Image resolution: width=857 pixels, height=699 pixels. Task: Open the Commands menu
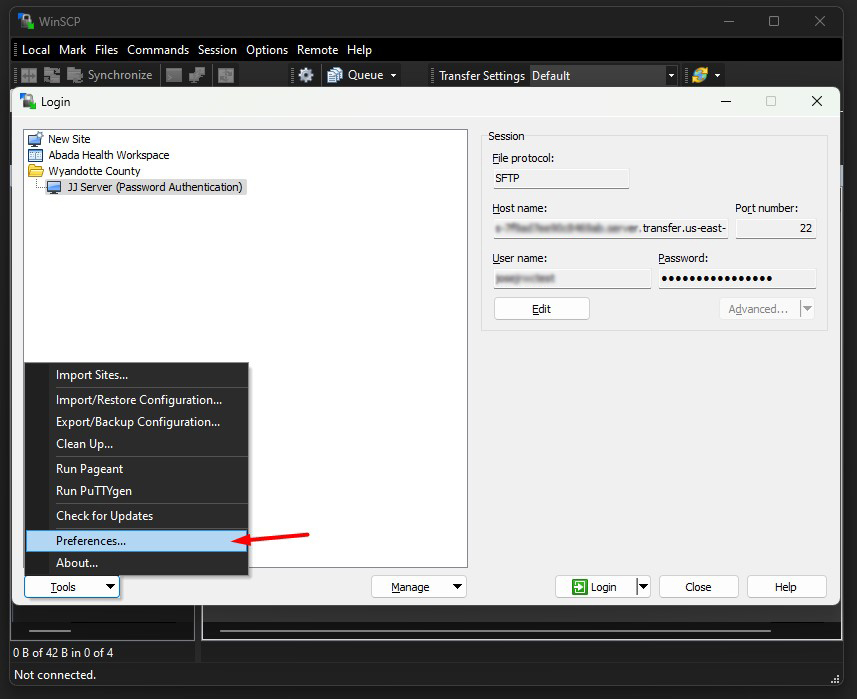click(x=158, y=50)
